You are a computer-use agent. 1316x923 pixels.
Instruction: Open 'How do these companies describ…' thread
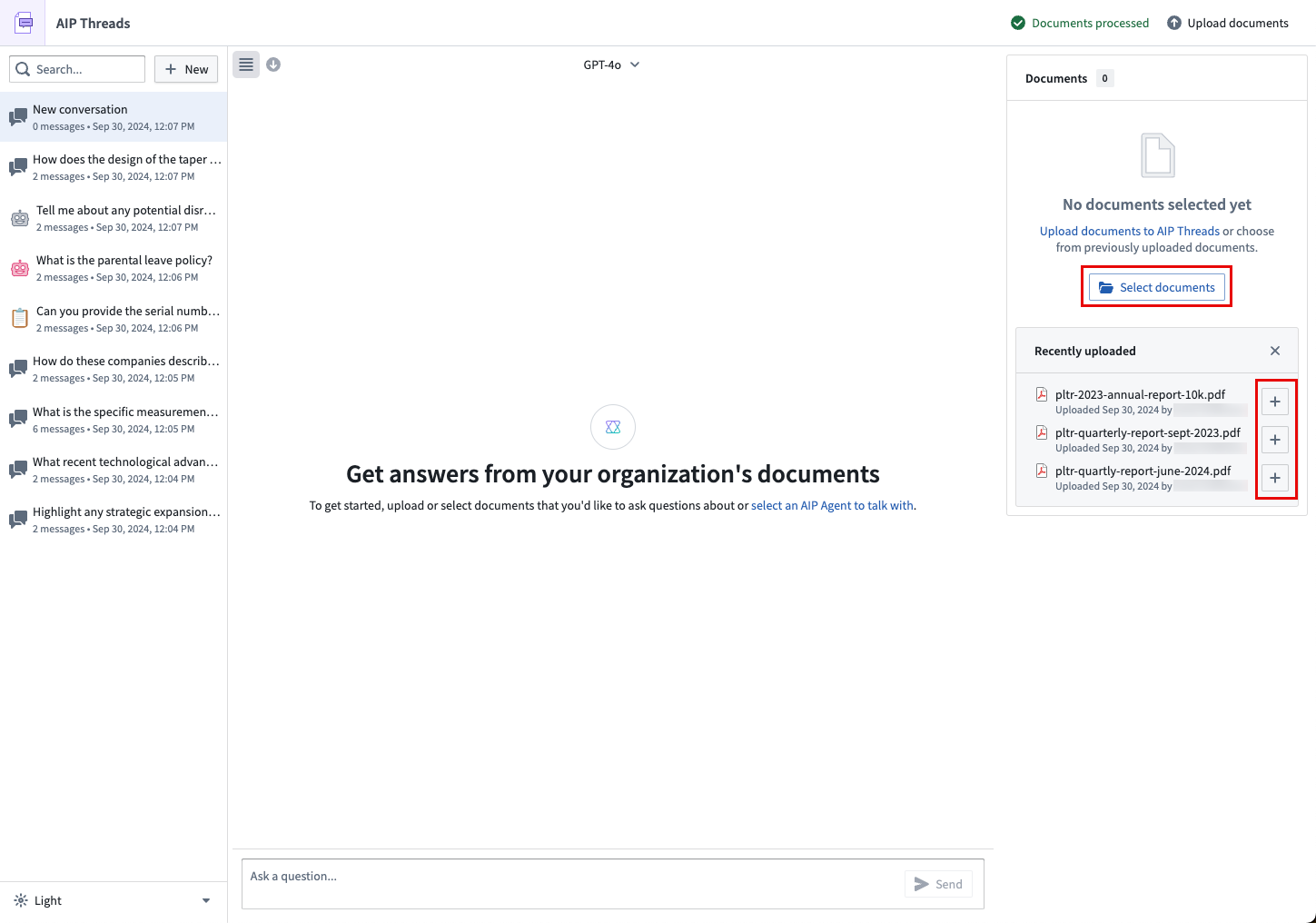point(114,369)
